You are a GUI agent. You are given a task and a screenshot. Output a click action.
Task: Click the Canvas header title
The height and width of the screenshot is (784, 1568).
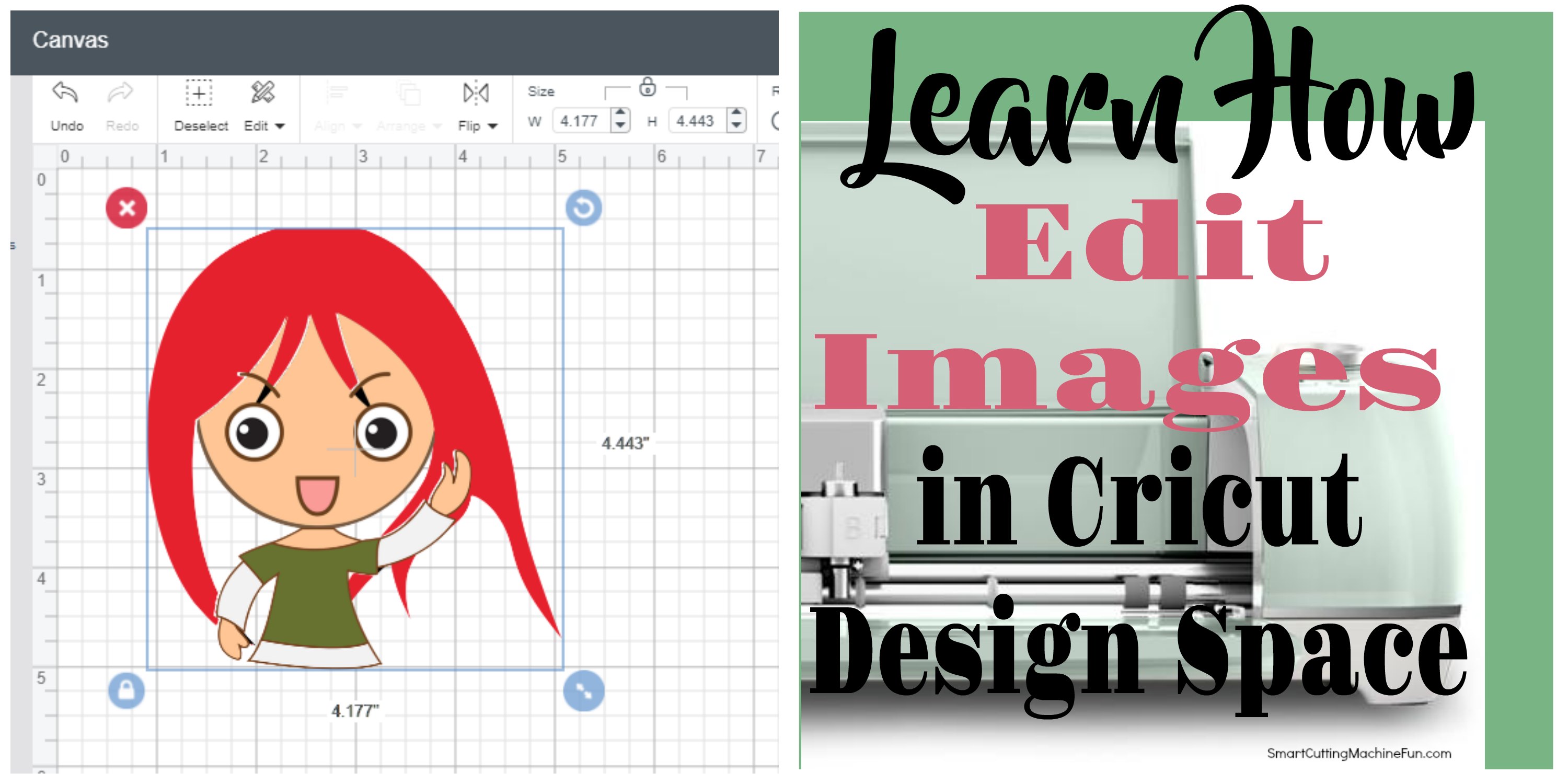[x=70, y=40]
